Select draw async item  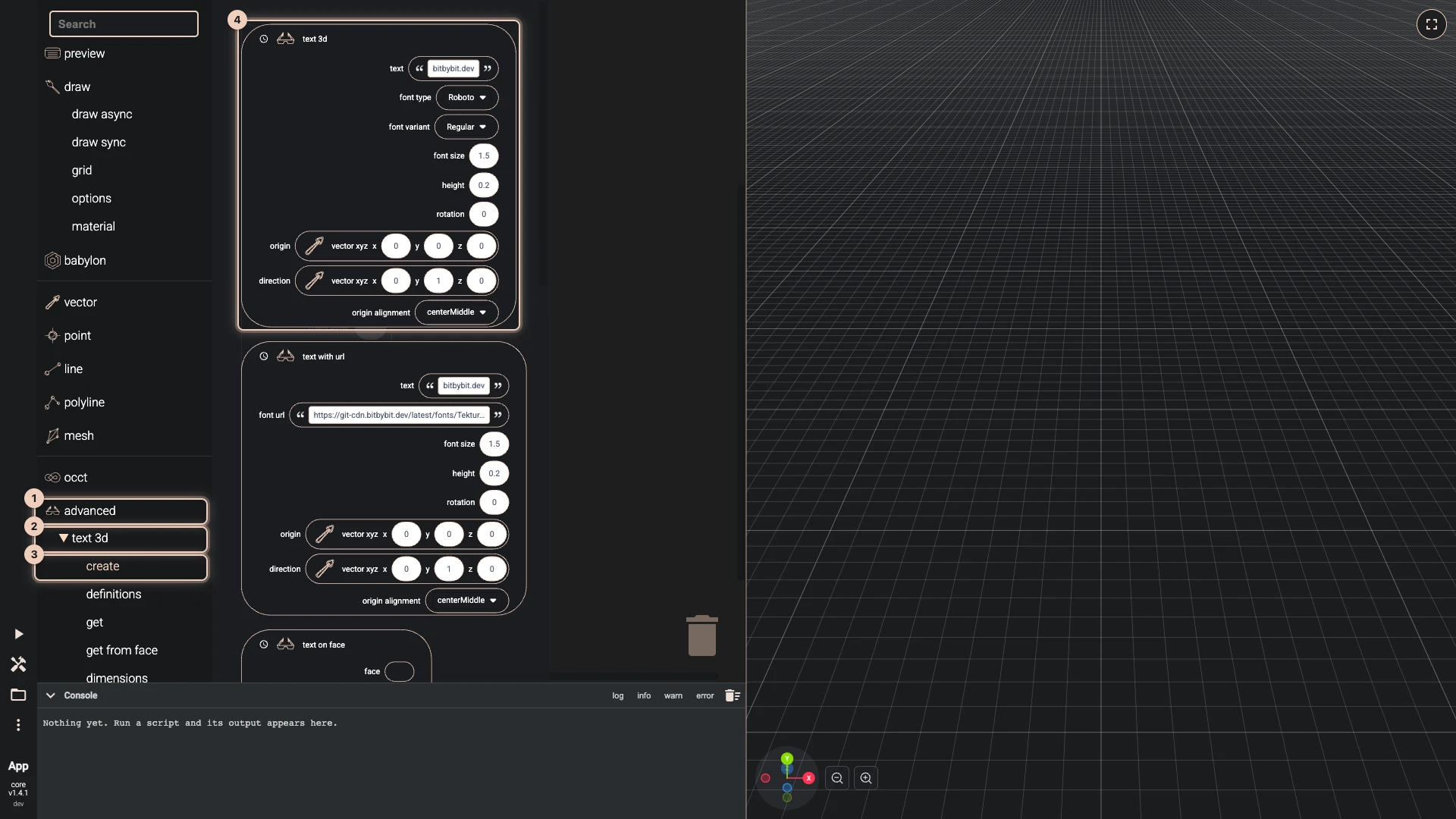[x=102, y=115]
